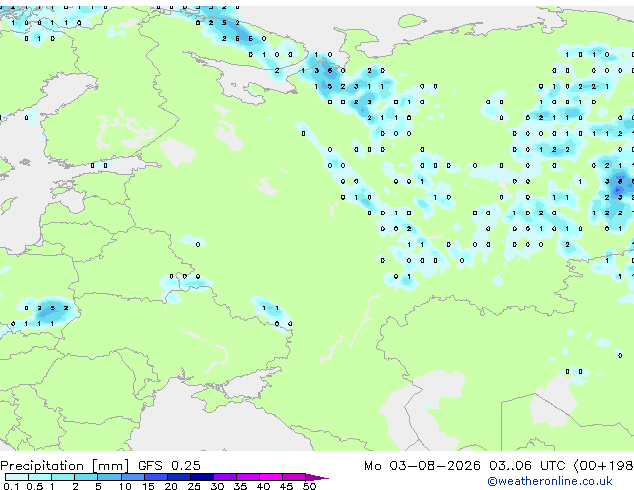
Task: Click the '0.1' legend scale label
Action: click(11, 486)
